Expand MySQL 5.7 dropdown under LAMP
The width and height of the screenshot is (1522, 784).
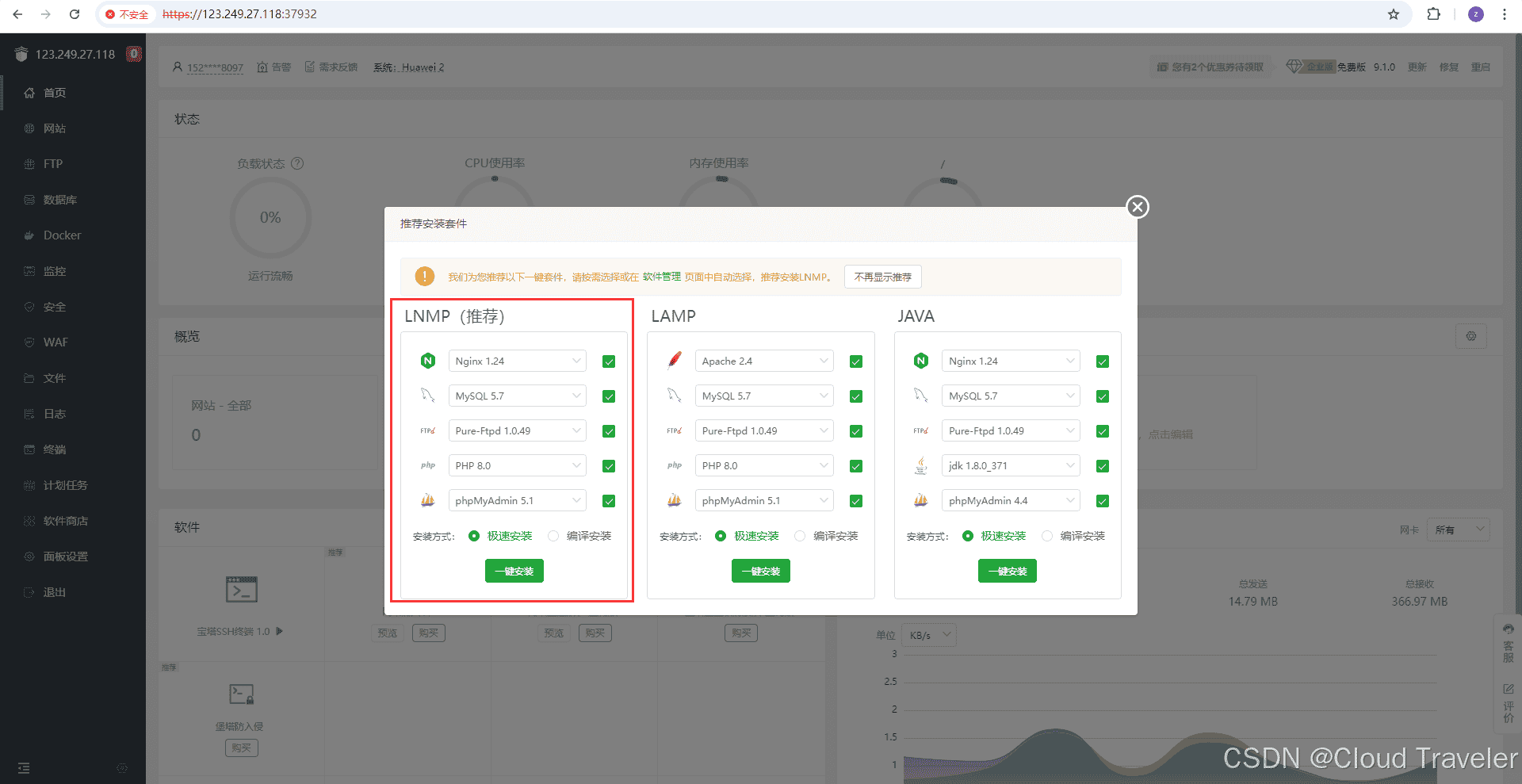tap(763, 396)
